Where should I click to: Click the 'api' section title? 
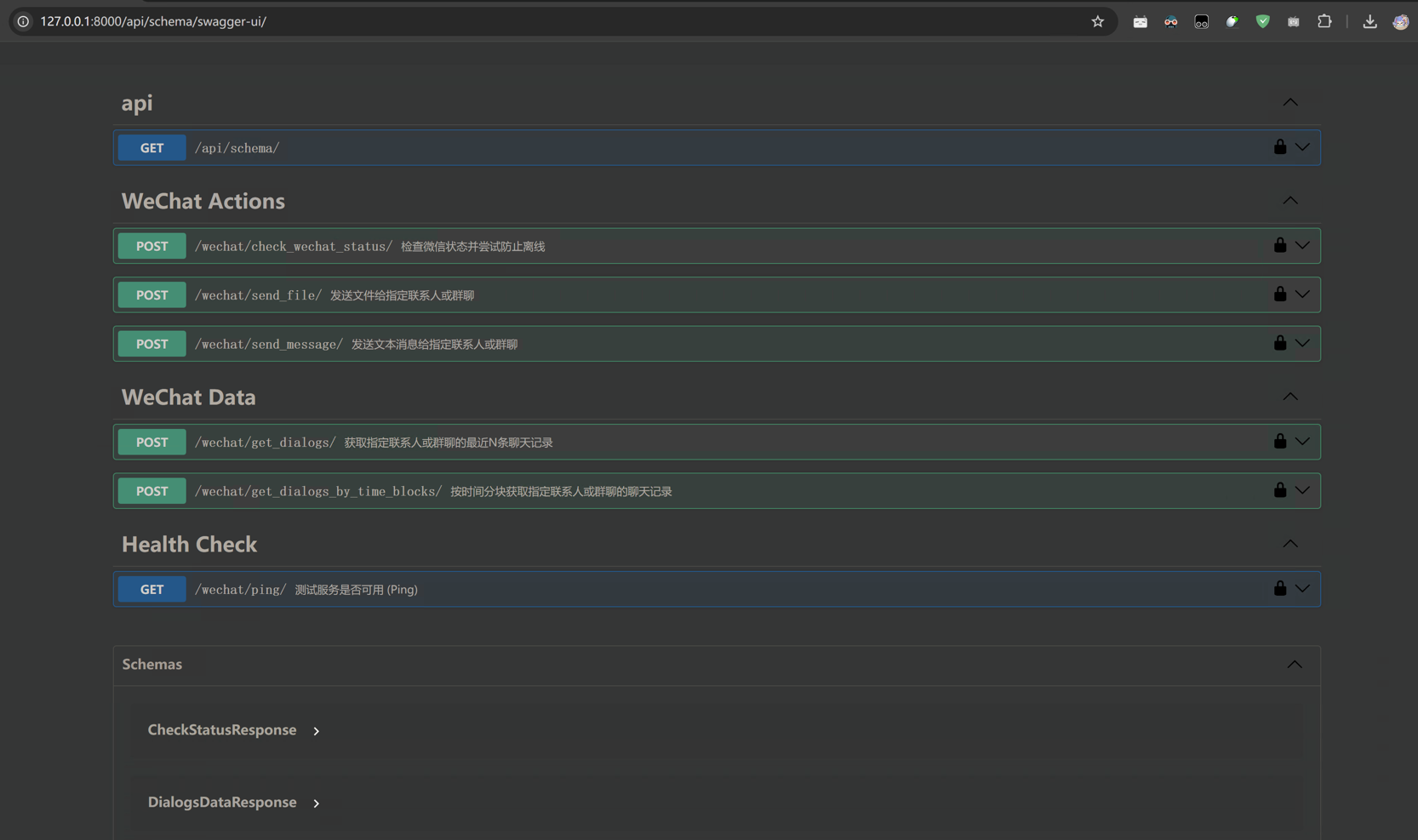coord(137,103)
